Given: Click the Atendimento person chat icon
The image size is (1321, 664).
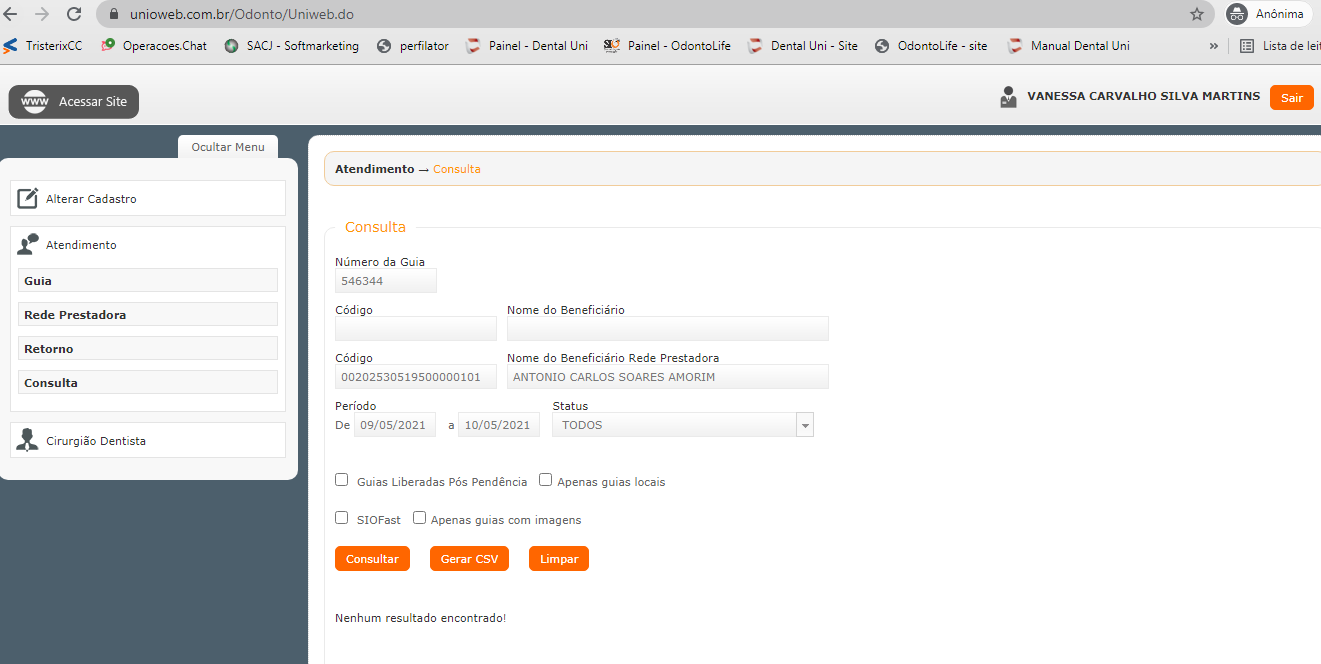Looking at the screenshot, I should (x=28, y=245).
